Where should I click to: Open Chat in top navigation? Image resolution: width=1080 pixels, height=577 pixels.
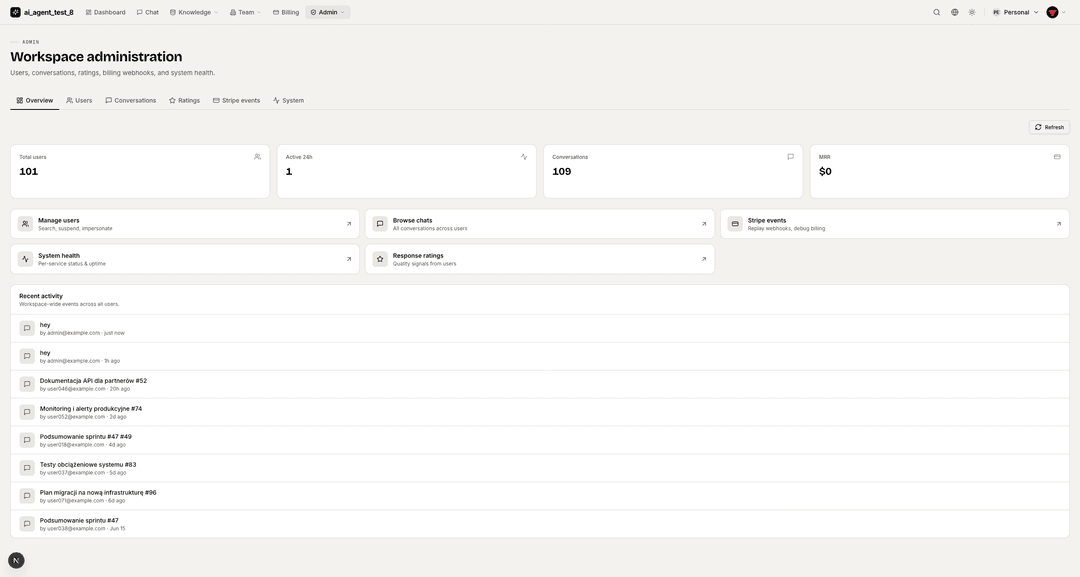tap(147, 12)
